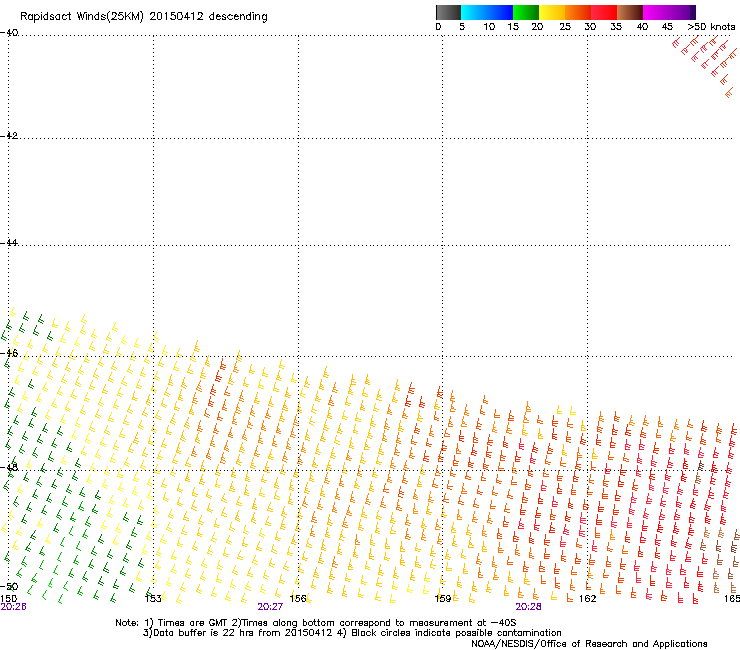Select the cyan 5-10 knots legend color

pos(474,12)
